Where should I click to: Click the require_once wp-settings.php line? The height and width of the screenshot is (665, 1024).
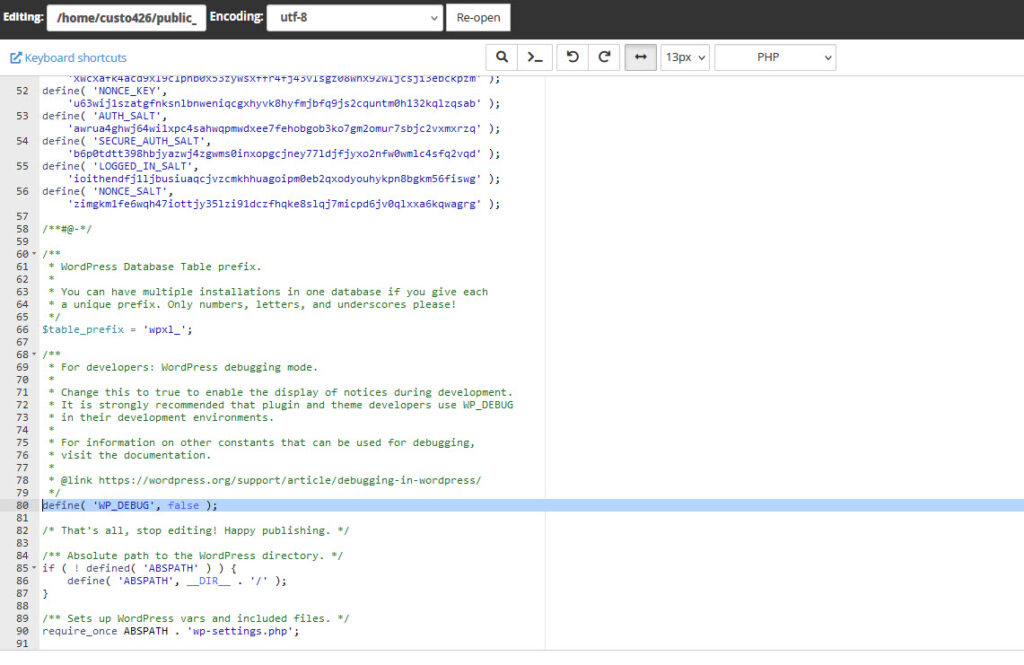[x=170, y=631]
